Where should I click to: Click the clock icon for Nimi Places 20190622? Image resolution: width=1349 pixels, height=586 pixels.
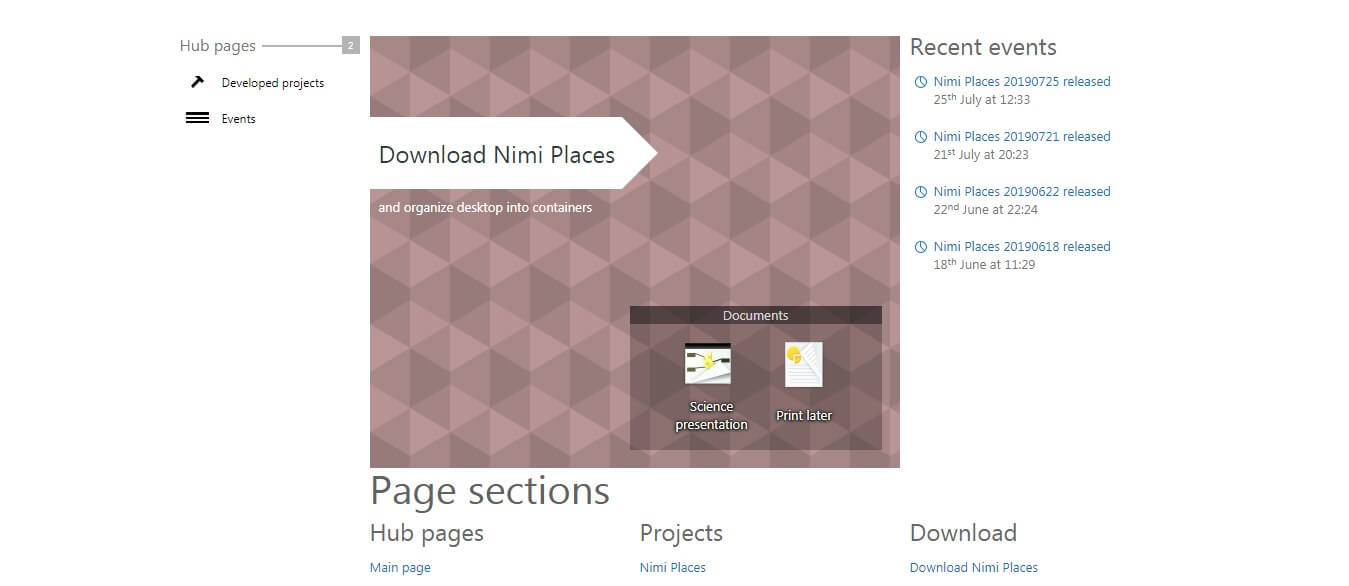tap(921, 192)
